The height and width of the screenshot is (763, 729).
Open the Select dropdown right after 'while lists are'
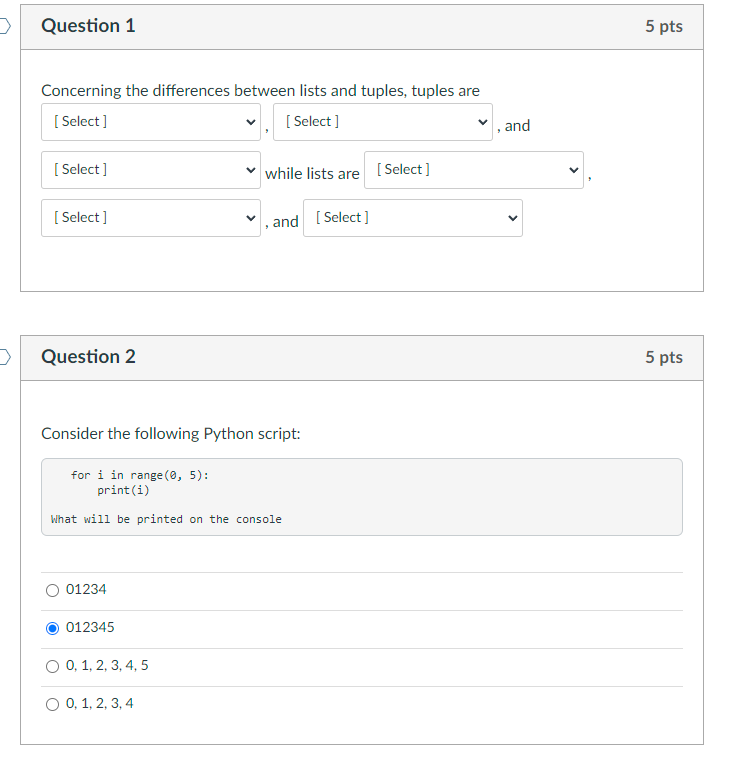pyautogui.click(x=474, y=170)
